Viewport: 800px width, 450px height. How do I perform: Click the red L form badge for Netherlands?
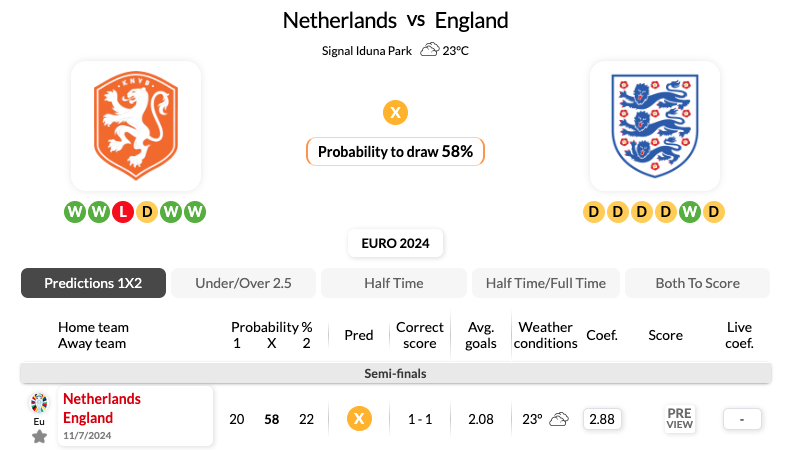(x=123, y=212)
